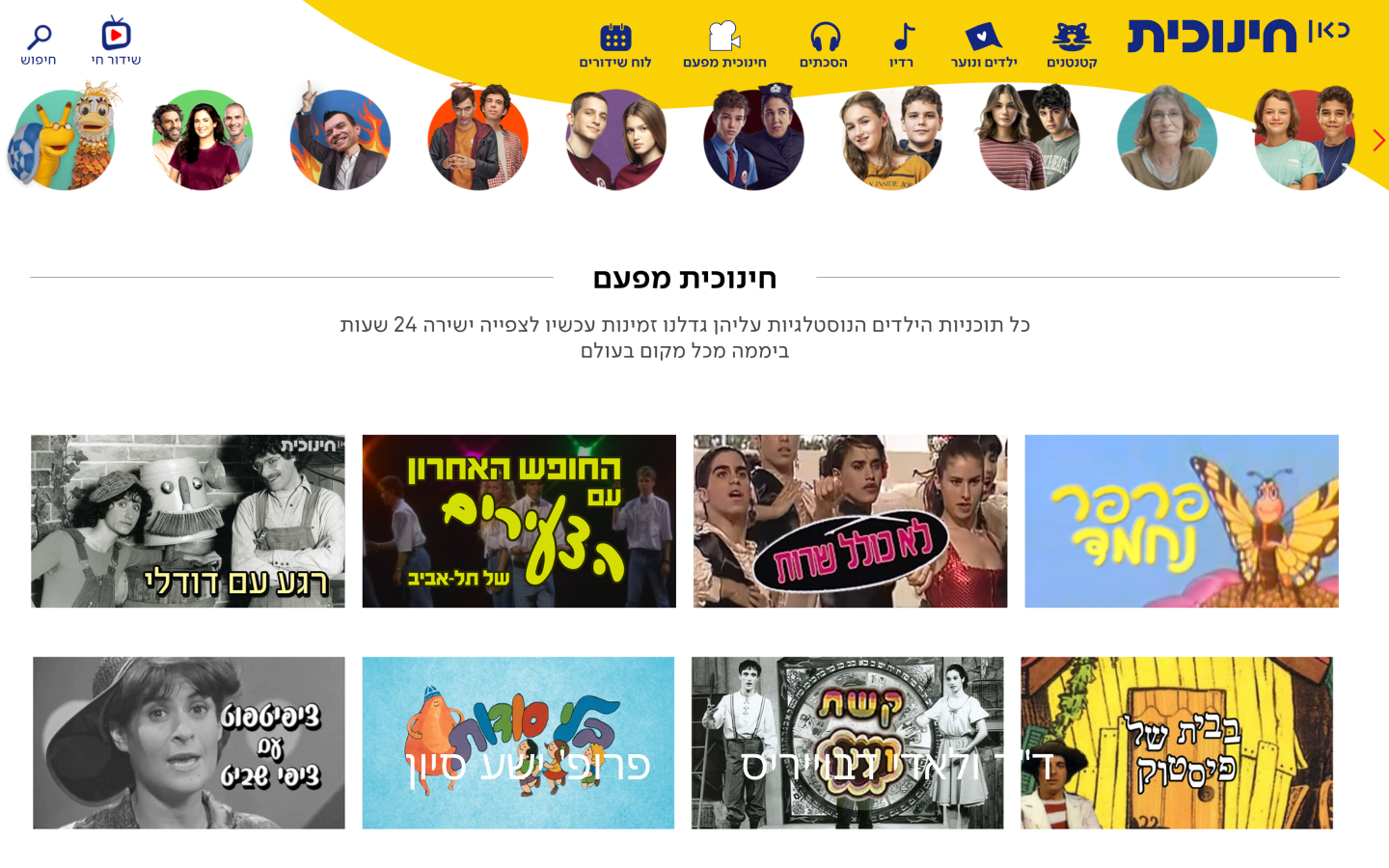This screenshot has width=1389, height=868.
Task: Open the ציפיטפוט עם ציפי שביט tile
Action: click(x=189, y=743)
